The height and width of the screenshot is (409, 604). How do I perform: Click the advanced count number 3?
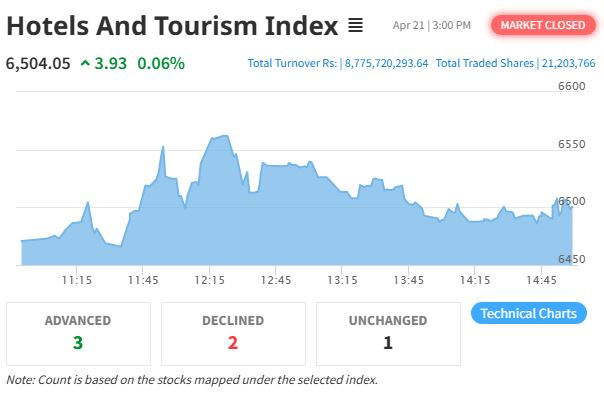pos(78,343)
